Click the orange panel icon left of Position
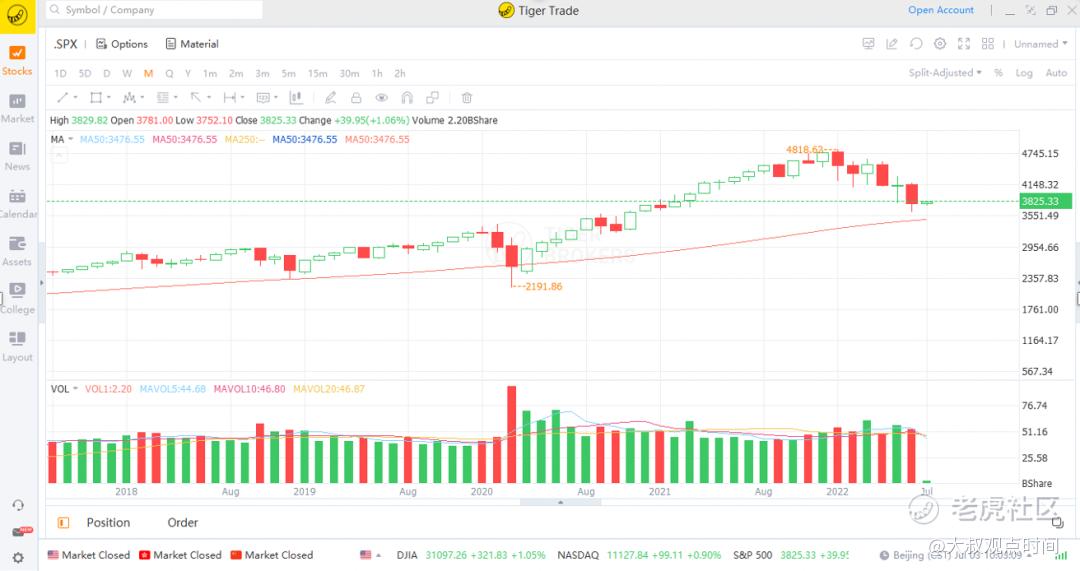 [63, 523]
